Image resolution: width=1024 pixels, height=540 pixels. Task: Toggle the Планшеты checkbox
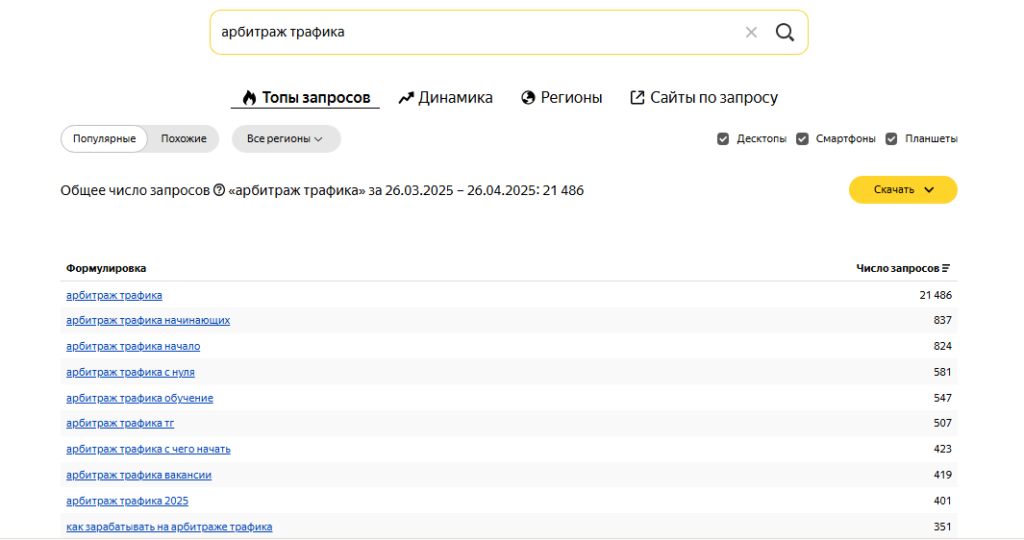[891, 138]
